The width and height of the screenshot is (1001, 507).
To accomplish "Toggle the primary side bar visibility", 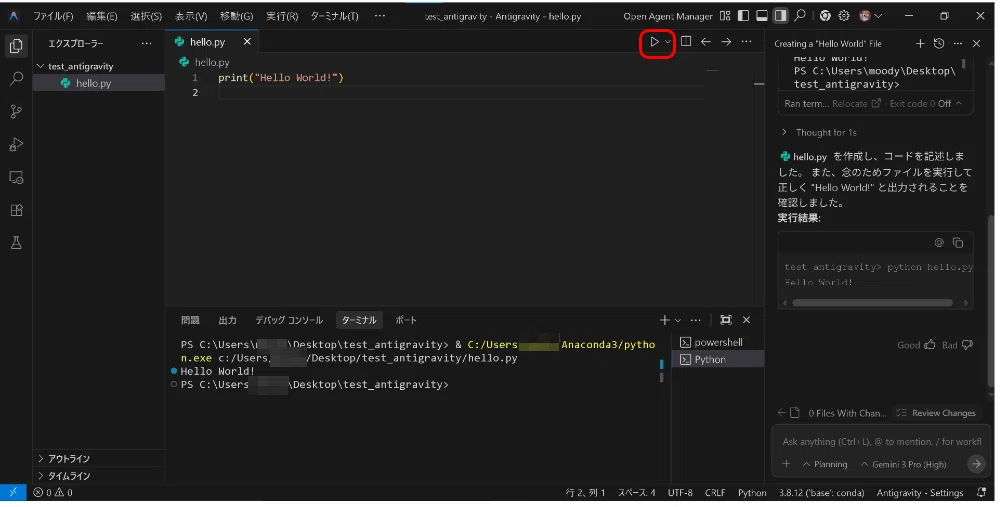I will pos(743,16).
